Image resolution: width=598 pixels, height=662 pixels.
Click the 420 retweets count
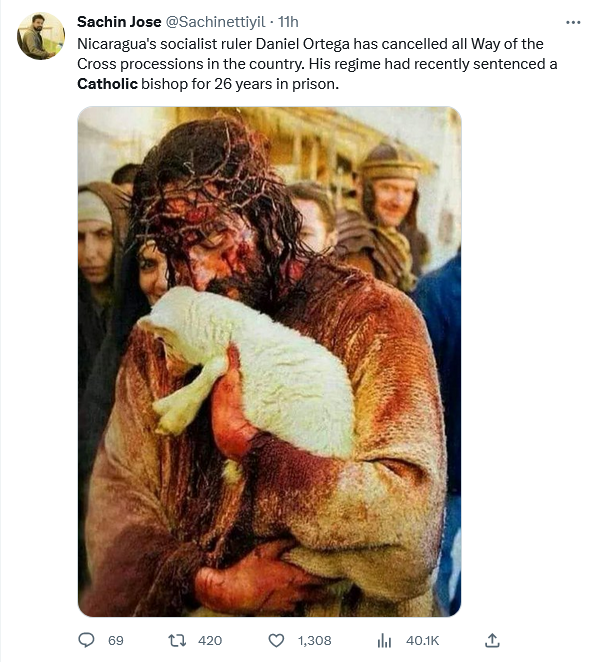(x=210, y=640)
